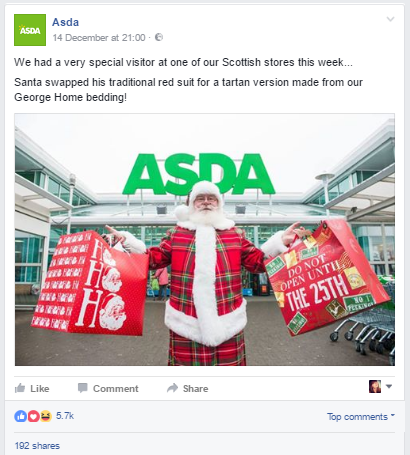Click the Like button label
The image size is (410, 455).
(x=40, y=388)
